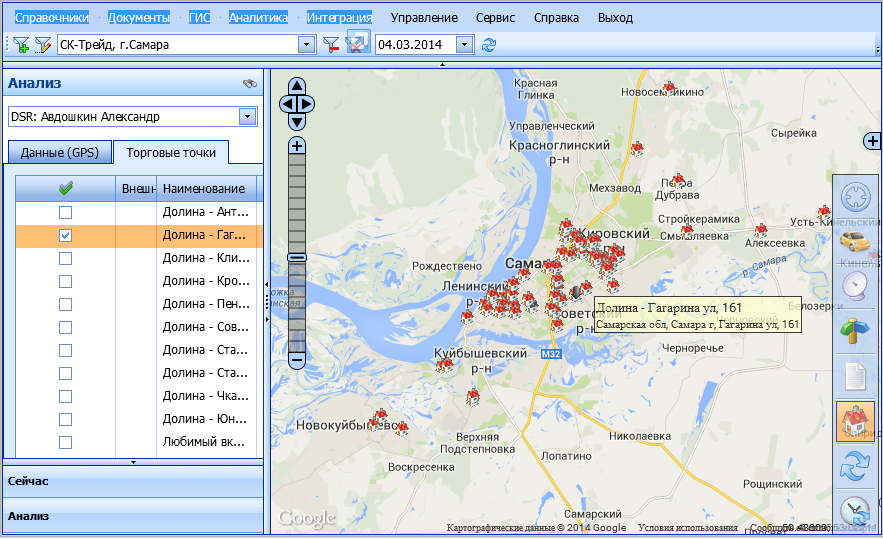
Task: Open the date picker dropdown for 04.03.2014
Action: 464,45
